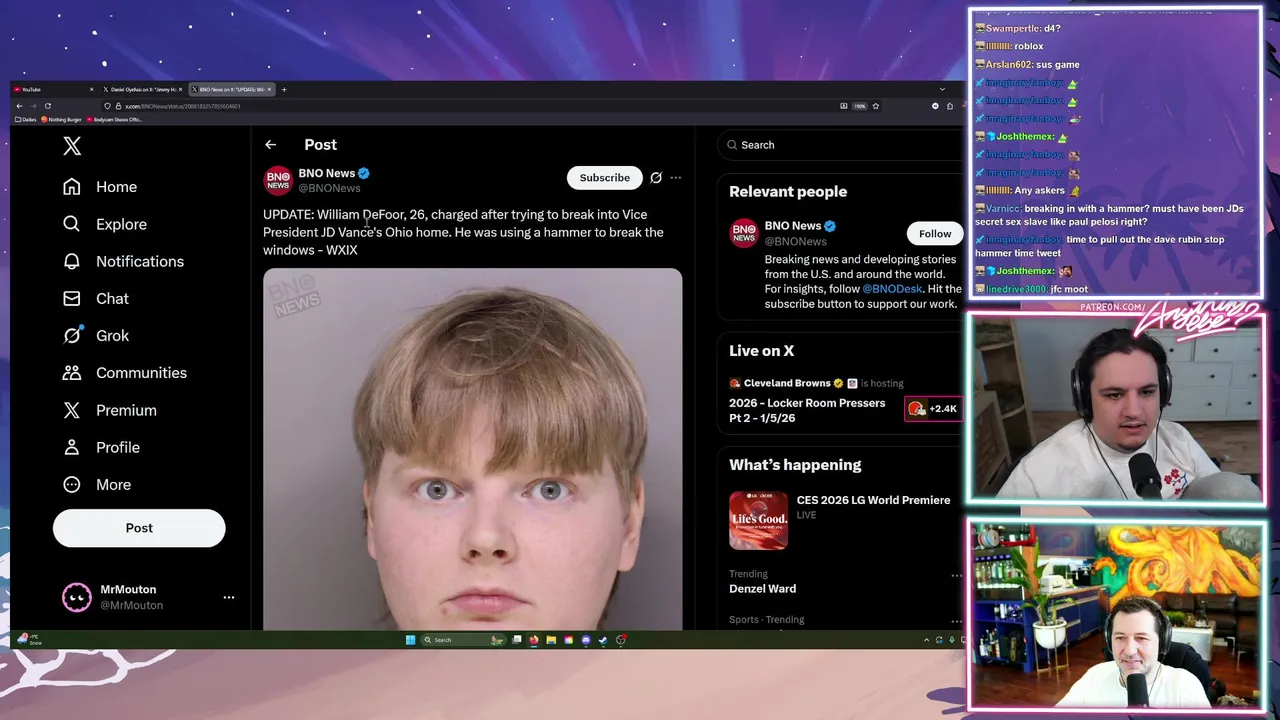The width and height of the screenshot is (1280, 720).
Task: Open a new browser tab
Action: [284, 89]
